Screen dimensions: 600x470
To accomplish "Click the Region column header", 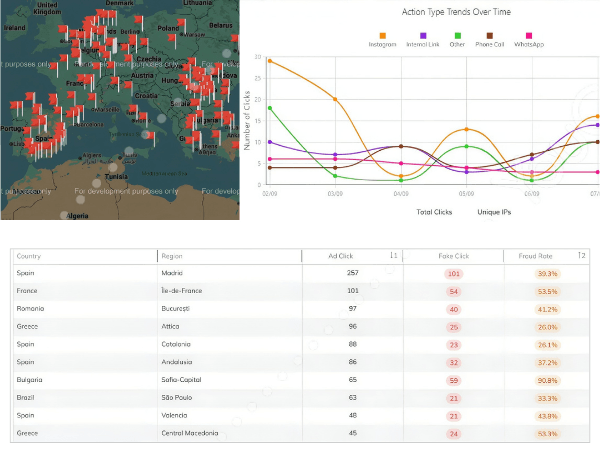I will click(172, 256).
